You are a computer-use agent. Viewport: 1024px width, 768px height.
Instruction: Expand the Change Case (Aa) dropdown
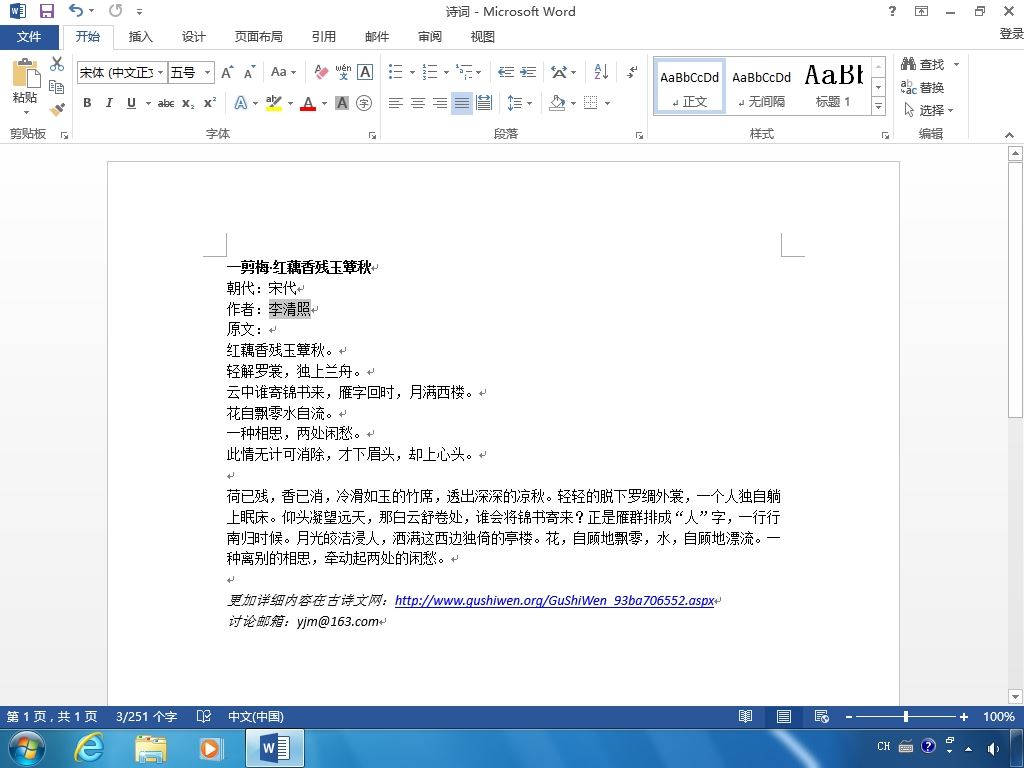[x=294, y=72]
